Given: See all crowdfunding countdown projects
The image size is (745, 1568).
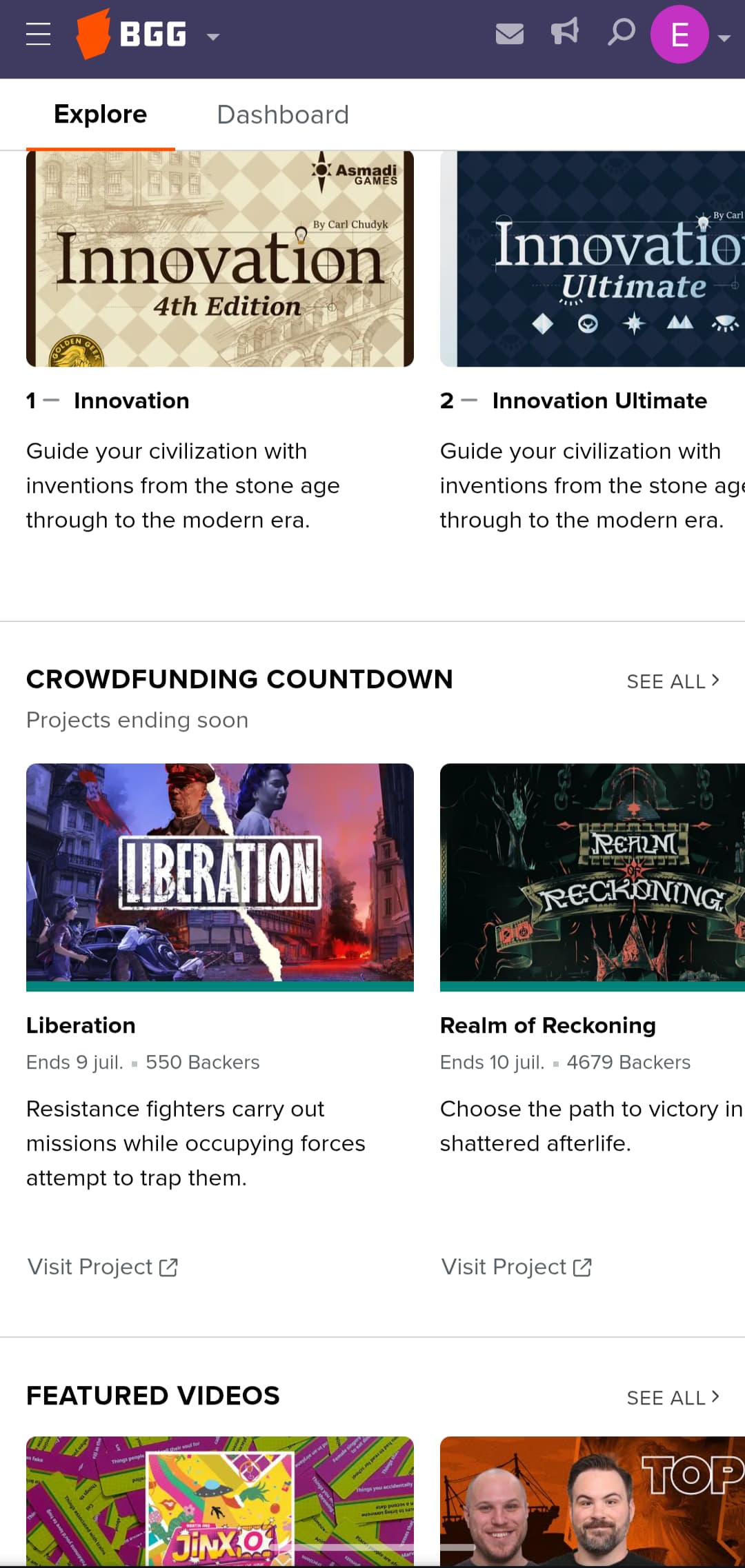Looking at the screenshot, I should click(673, 681).
